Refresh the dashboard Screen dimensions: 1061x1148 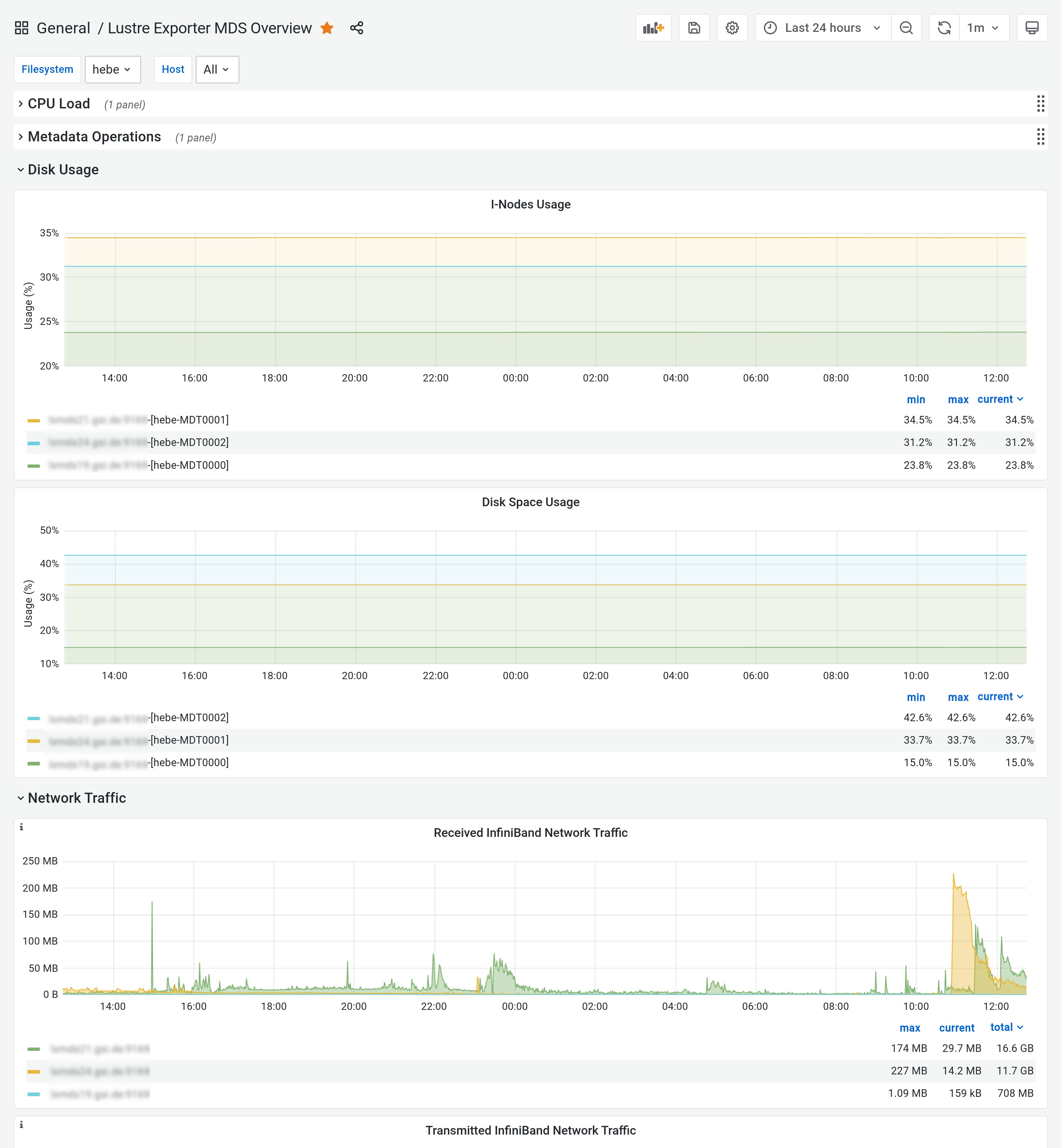click(944, 28)
